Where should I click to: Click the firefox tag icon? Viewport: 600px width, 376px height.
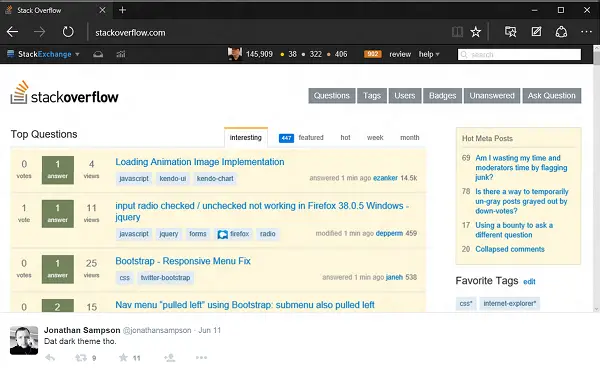pos(223,234)
